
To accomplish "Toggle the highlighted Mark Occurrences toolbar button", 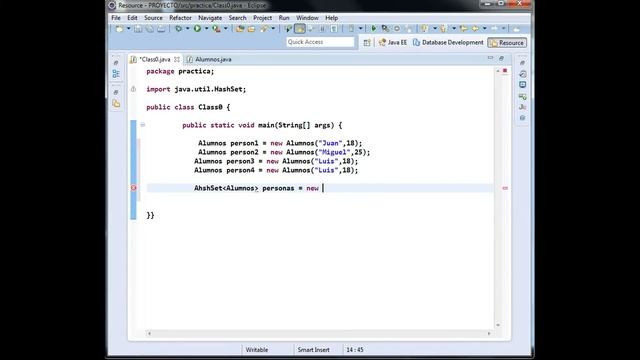I will tap(300, 29).
